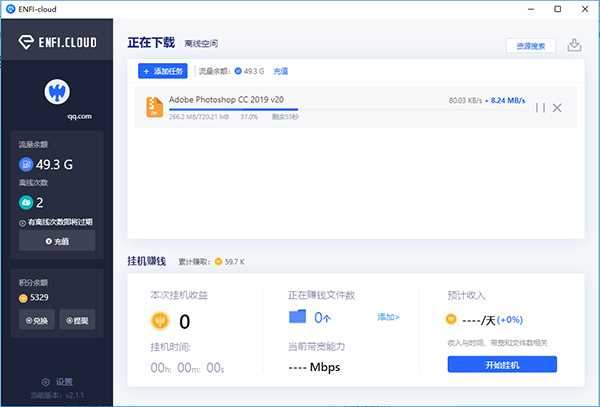
Task: Click the blue add task button
Action: pos(163,71)
